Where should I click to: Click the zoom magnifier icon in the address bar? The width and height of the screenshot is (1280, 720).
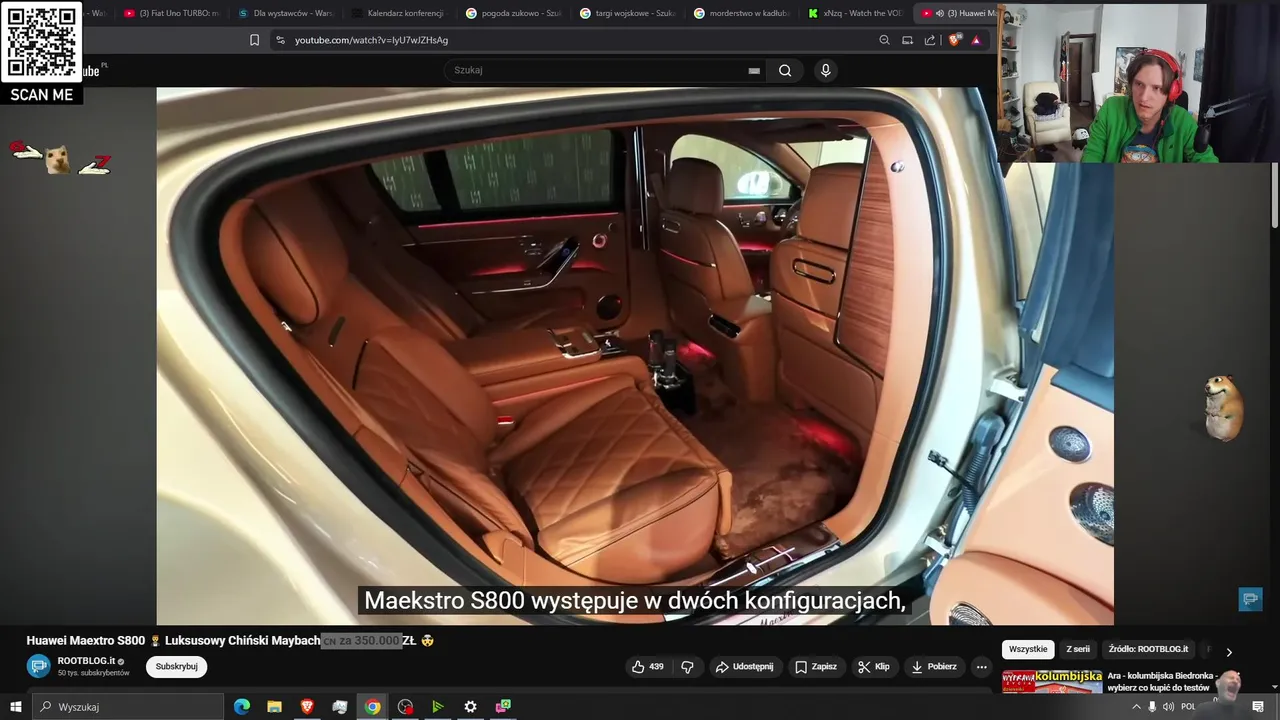point(884,40)
